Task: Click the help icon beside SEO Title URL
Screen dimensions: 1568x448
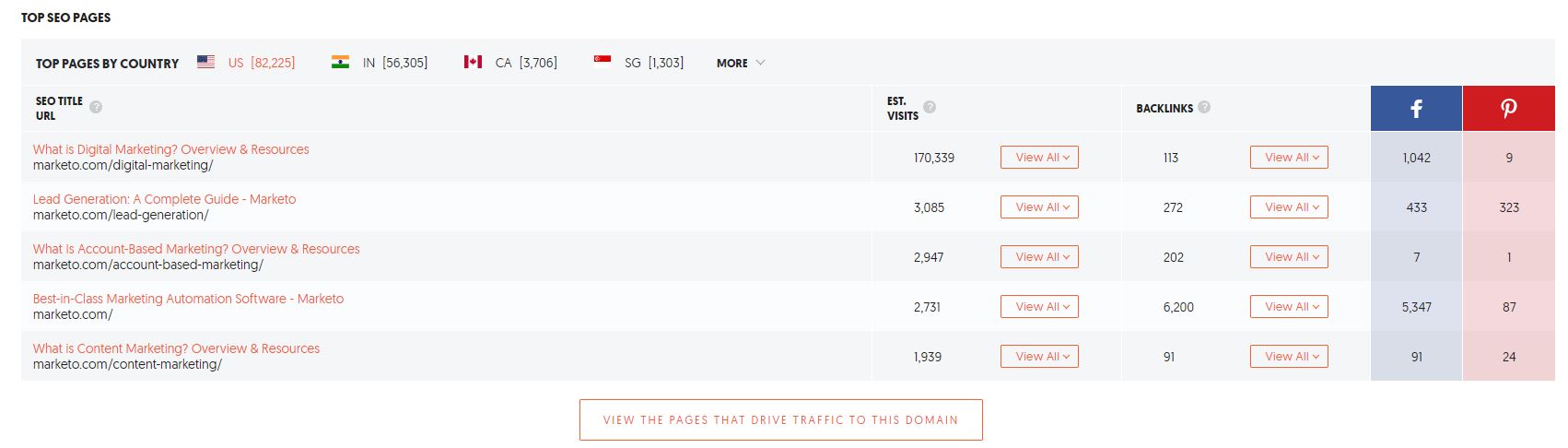Action: click(x=96, y=107)
